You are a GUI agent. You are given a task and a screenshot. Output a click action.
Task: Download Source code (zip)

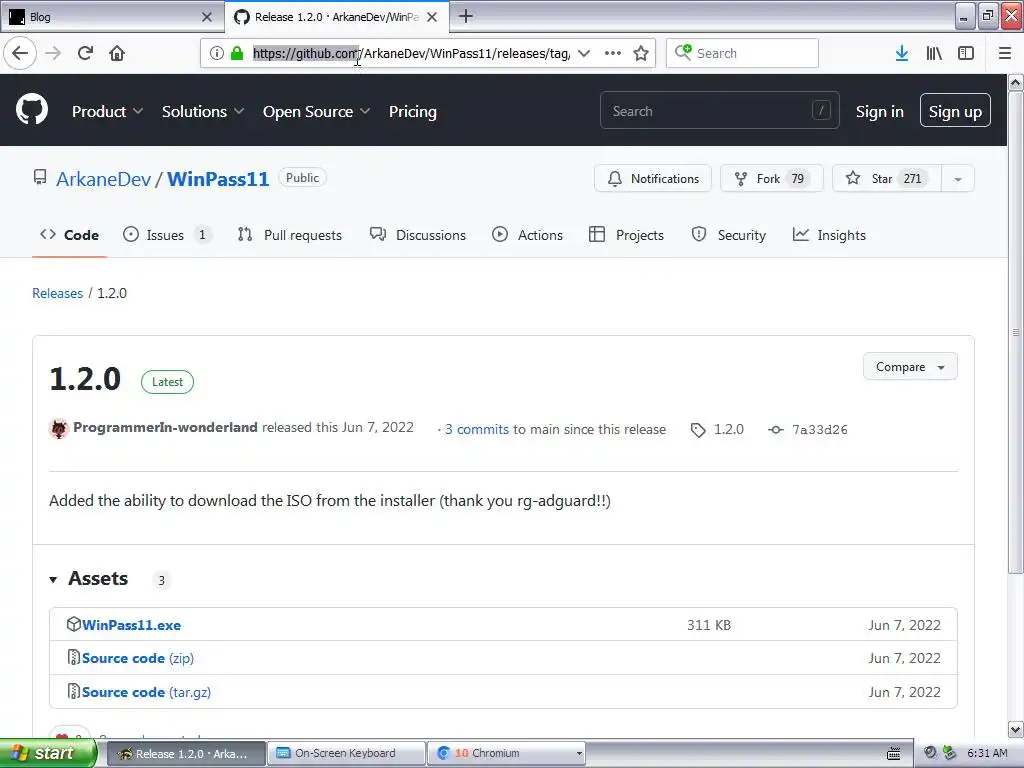[138, 658]
